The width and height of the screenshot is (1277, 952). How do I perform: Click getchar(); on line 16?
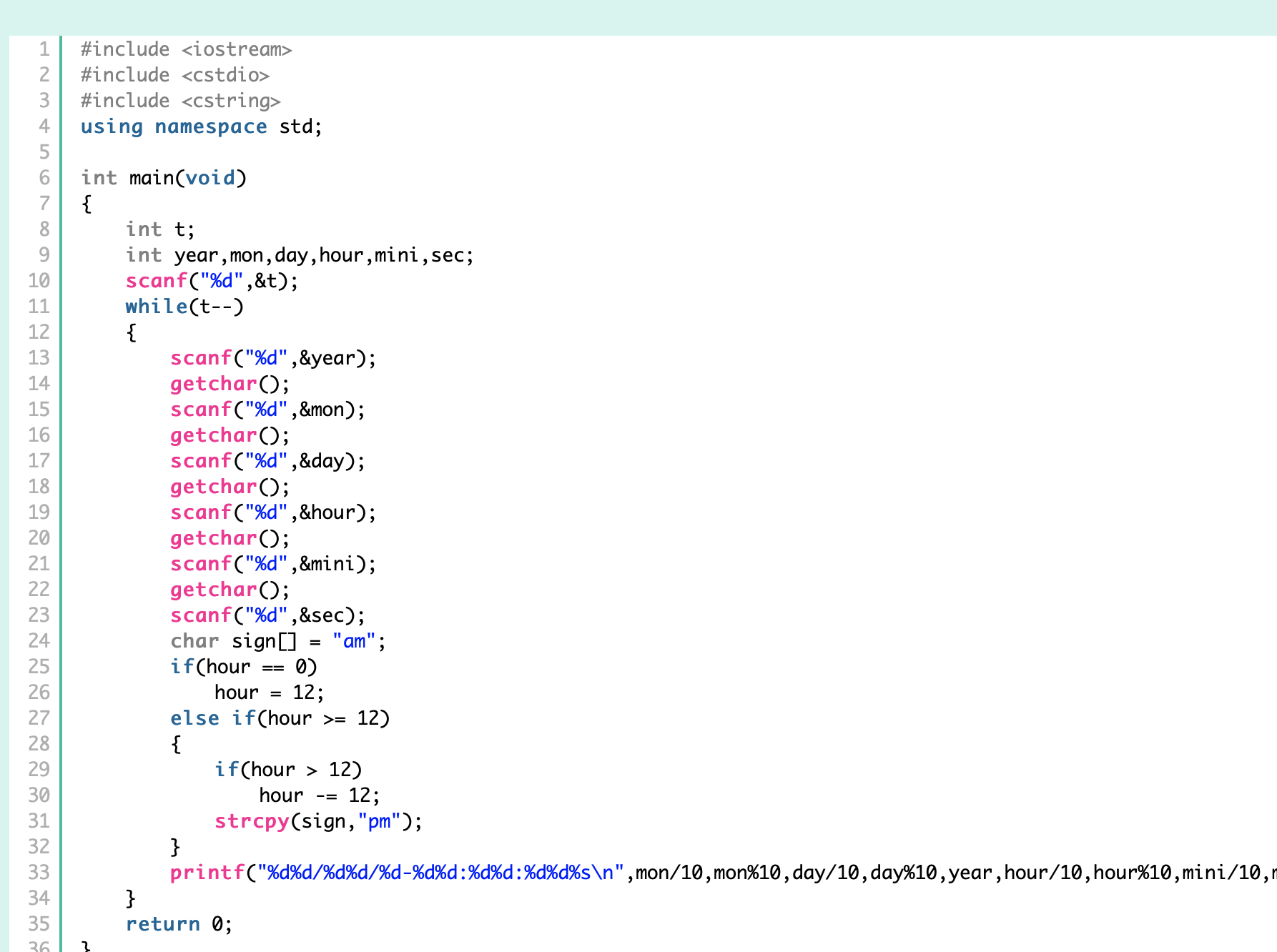click(230, 435)
